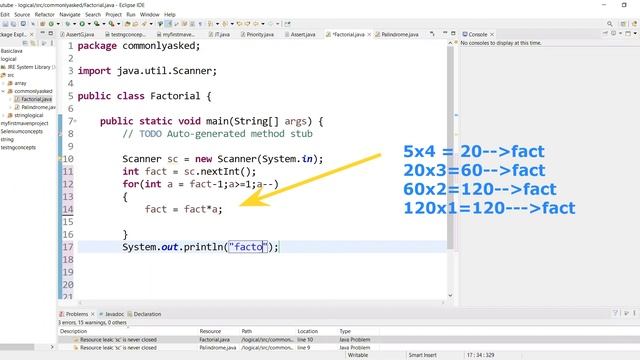The width and height of the screenshot is (640, 360).
Task: Open the Console view dropdown arrow
Action: coord(636,33)
